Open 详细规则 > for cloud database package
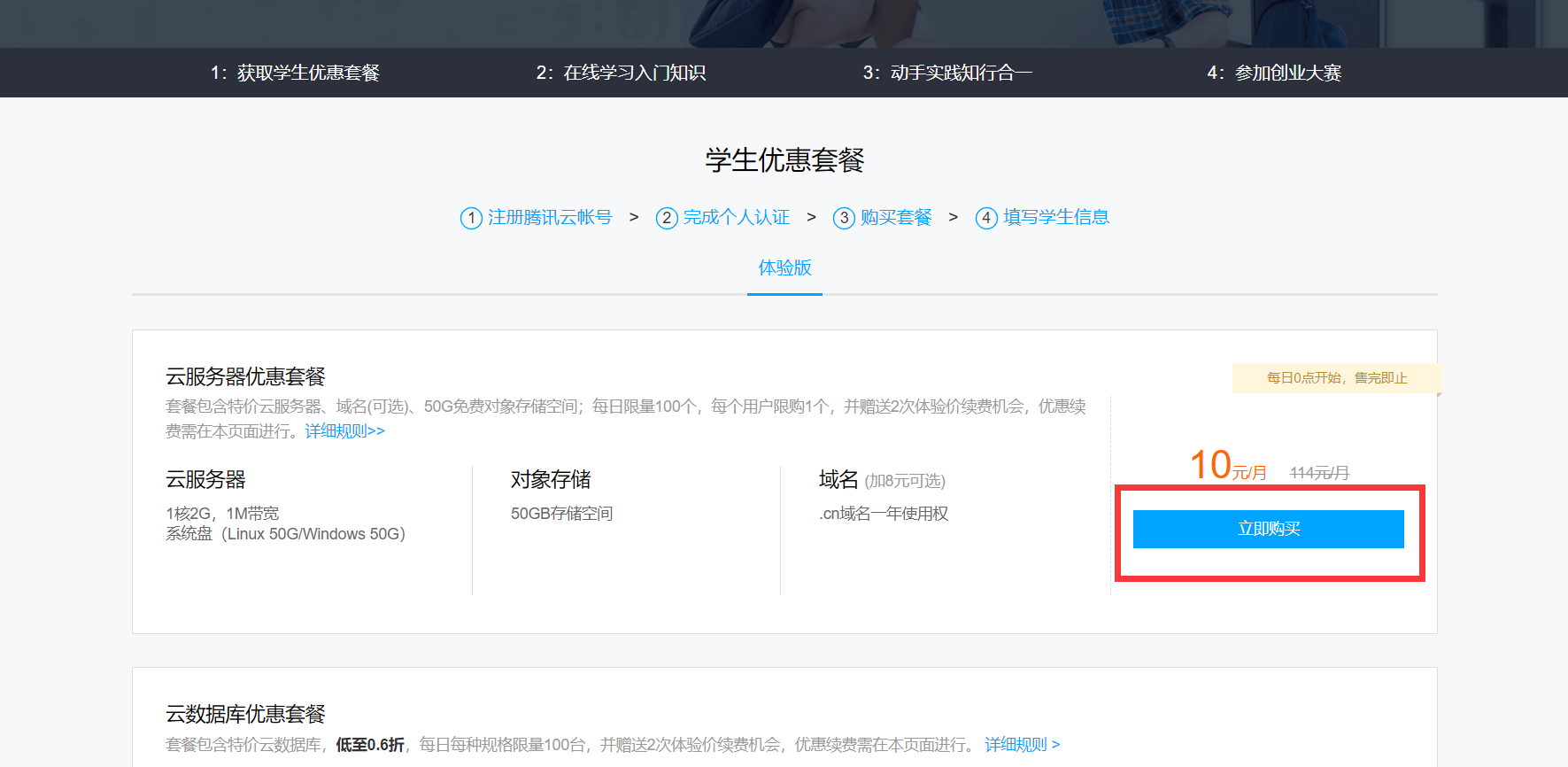Viewport: 1568px width, 767px height. click(1023, 745)
